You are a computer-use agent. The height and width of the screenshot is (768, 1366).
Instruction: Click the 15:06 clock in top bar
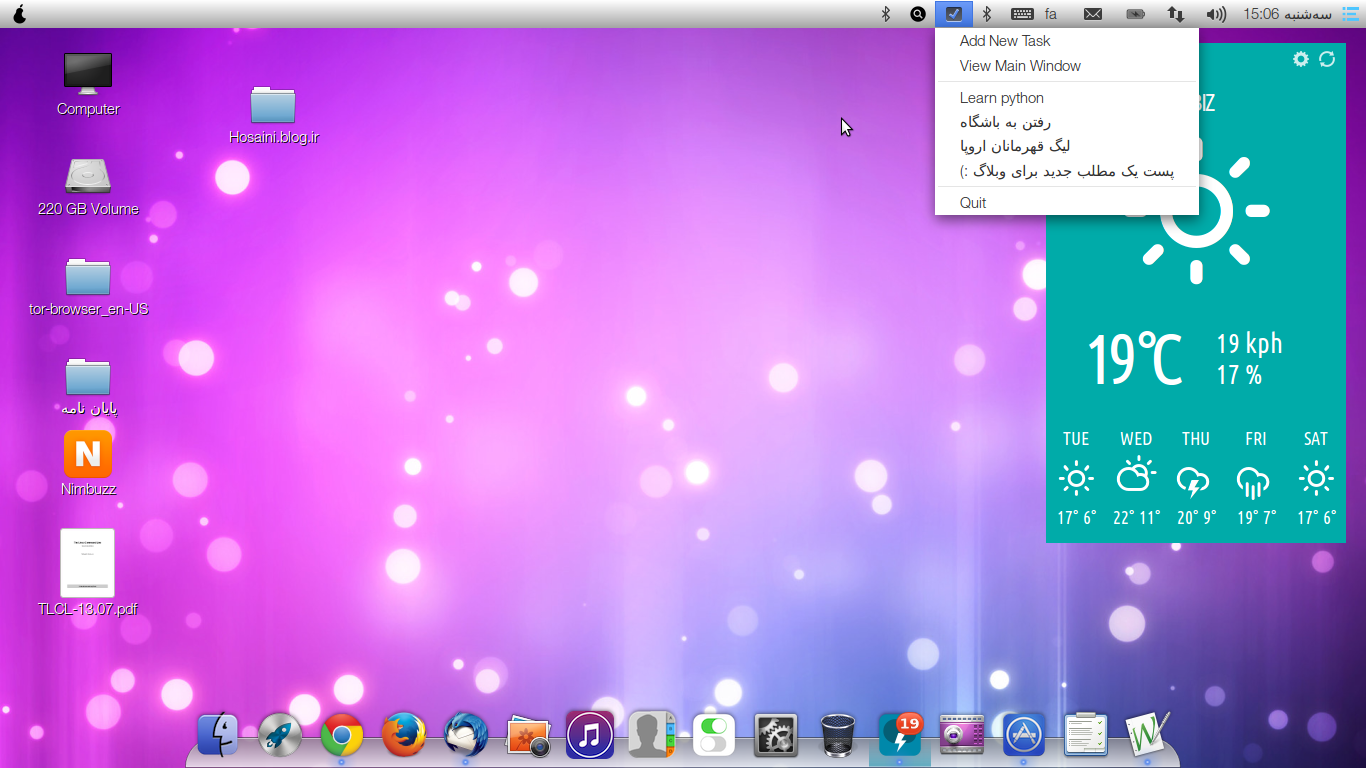tap(1261, 14)
